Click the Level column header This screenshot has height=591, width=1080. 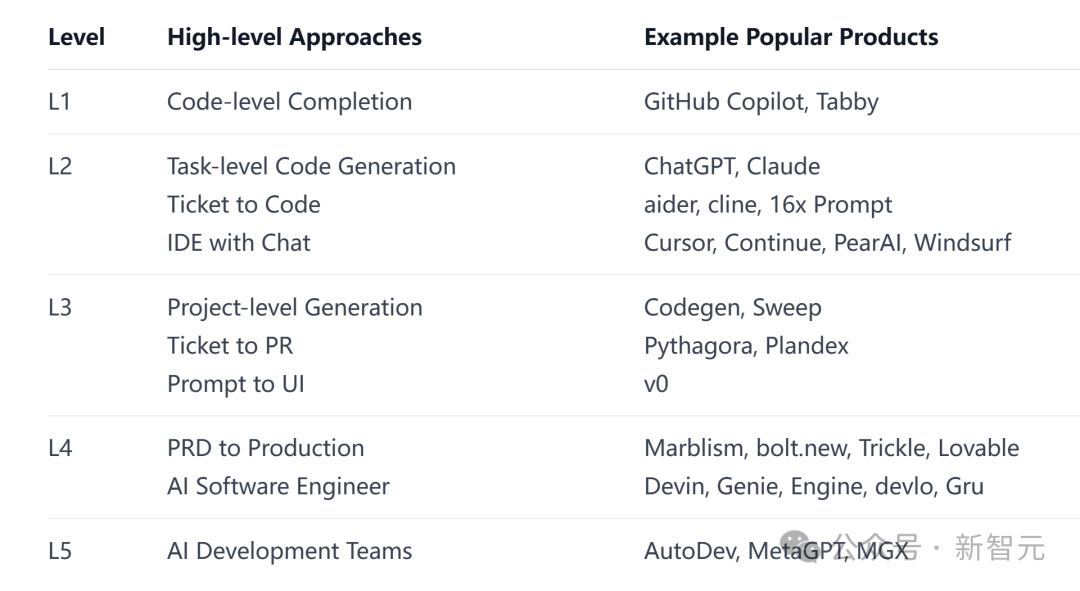coord(76,37)
